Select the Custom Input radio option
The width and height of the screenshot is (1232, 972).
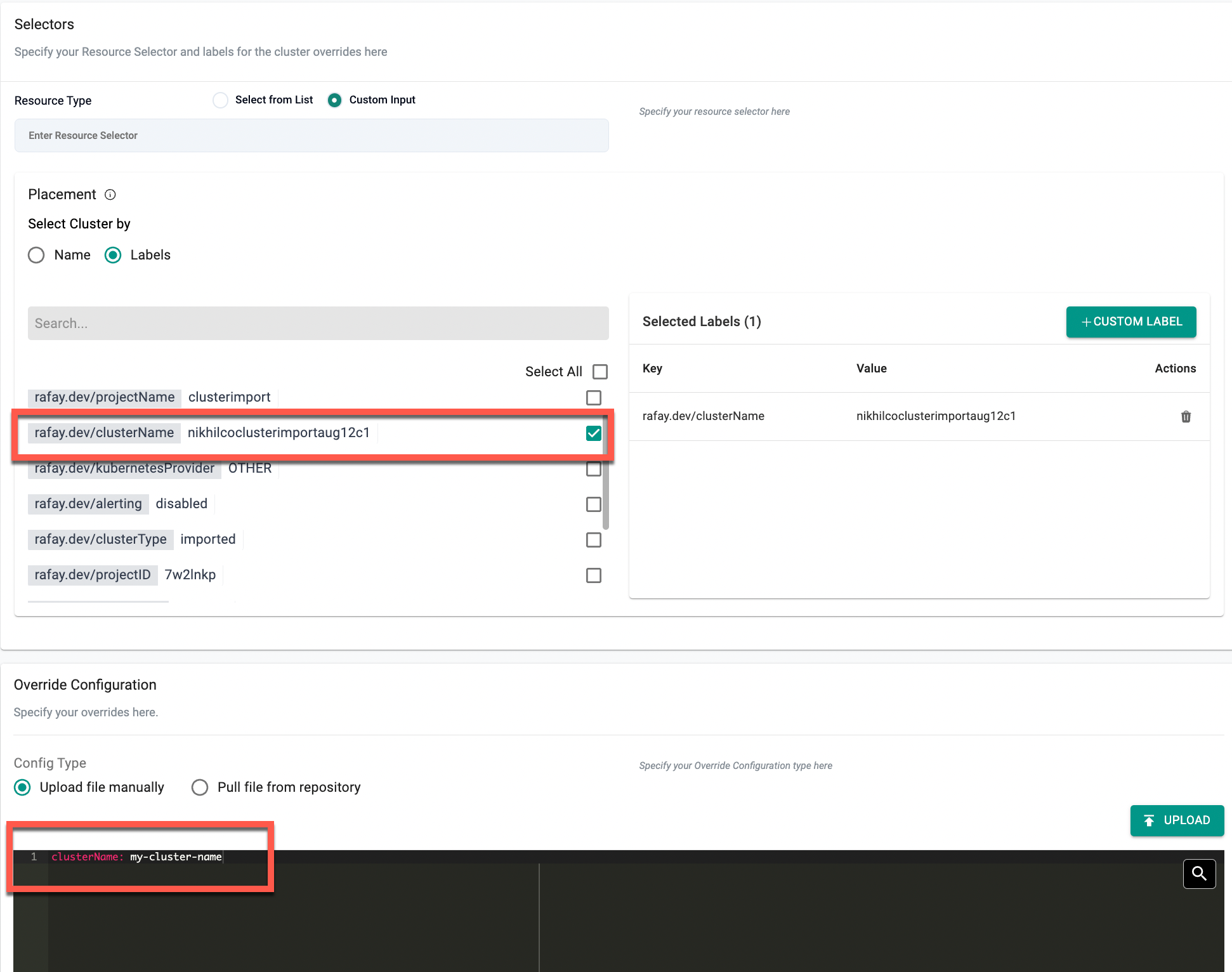pyautogui.click(x=335, y=100)
